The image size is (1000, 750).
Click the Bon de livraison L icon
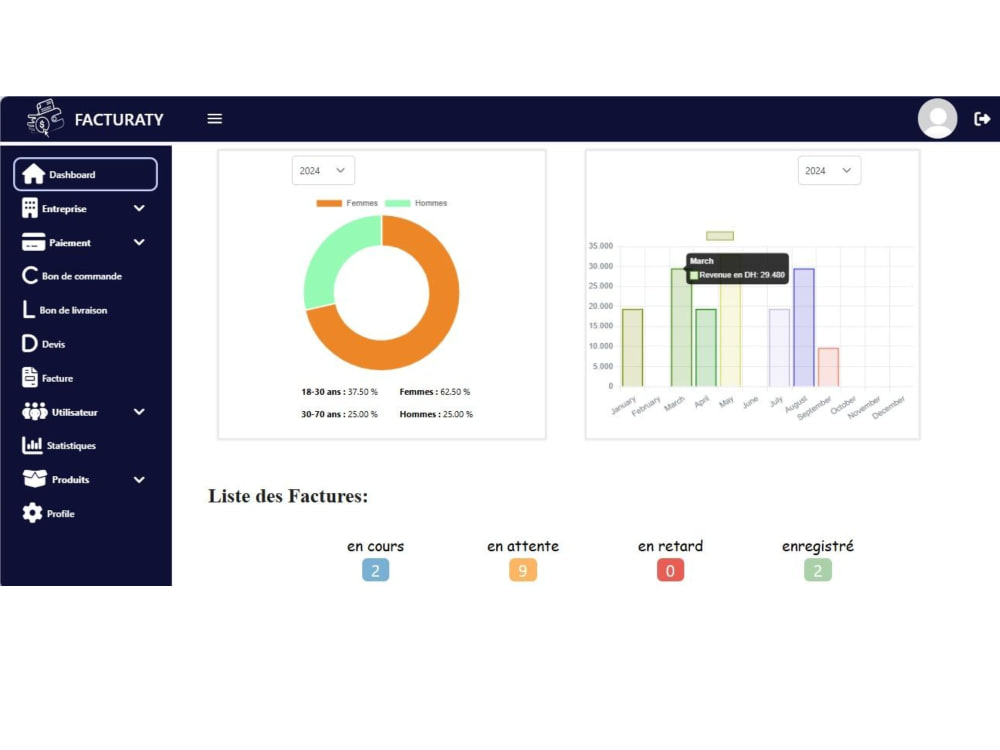pos(28,310)
